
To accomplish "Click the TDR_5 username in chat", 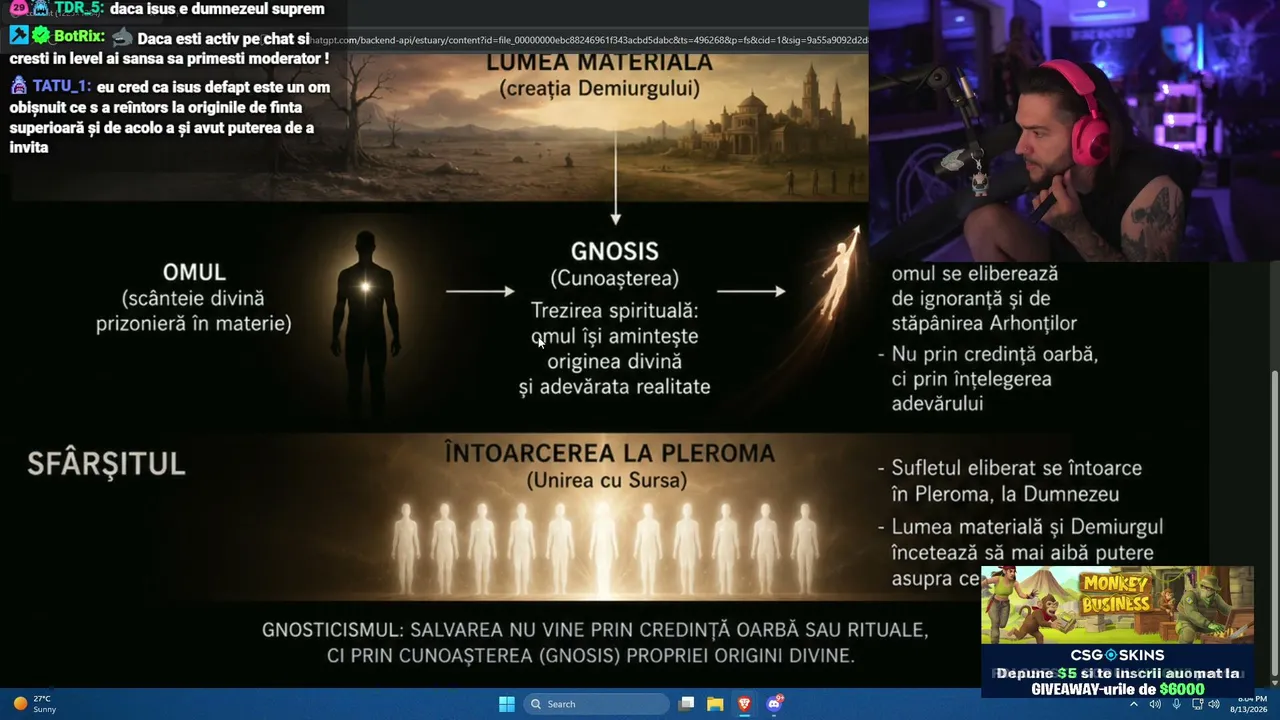I will click(x=77, y=9).
